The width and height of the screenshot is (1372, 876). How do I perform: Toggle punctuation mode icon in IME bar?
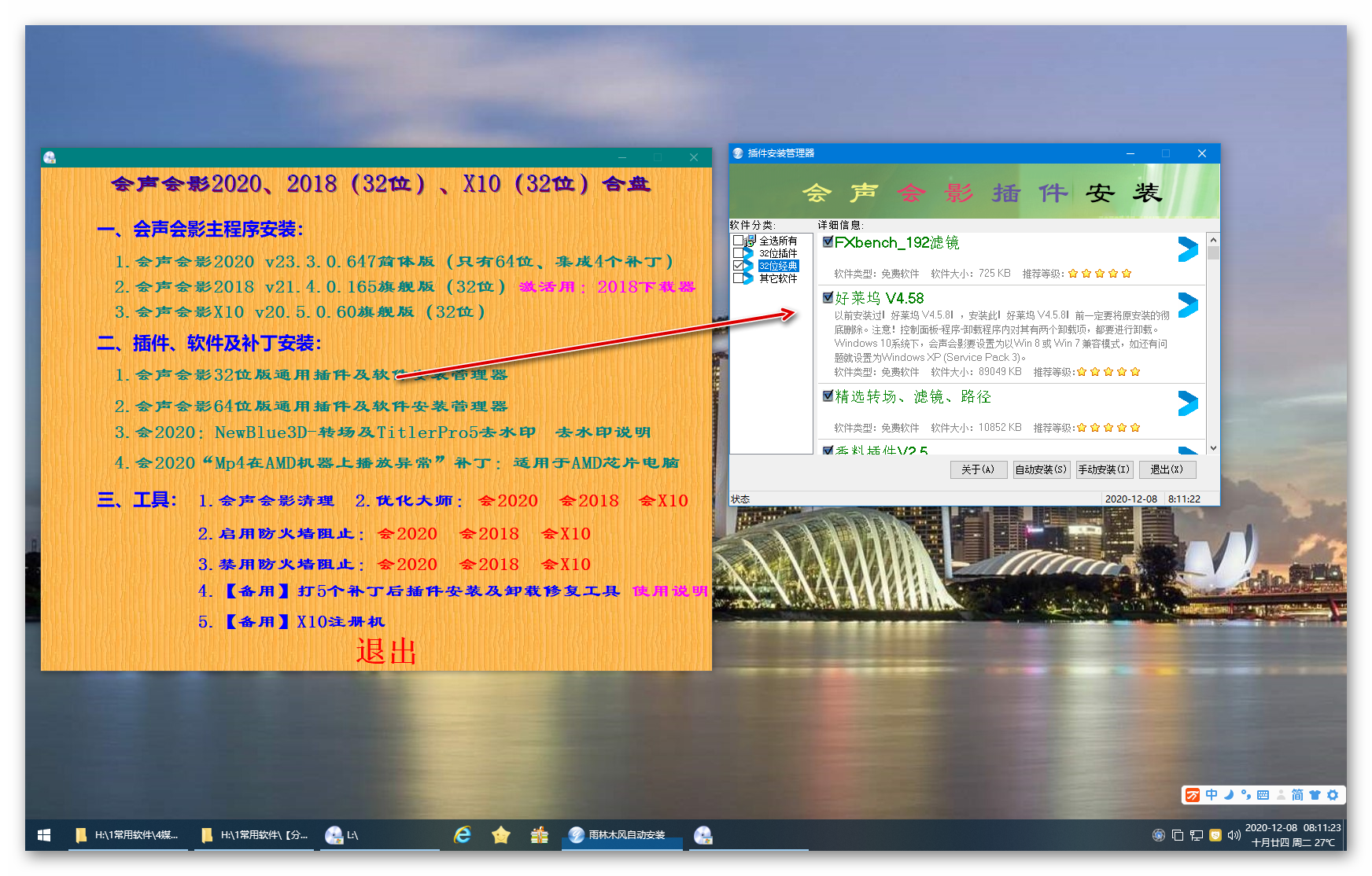coord(1246,795)
